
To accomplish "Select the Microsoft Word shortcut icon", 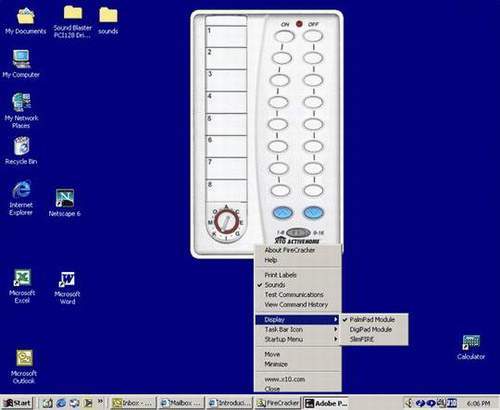I will 67,288.
